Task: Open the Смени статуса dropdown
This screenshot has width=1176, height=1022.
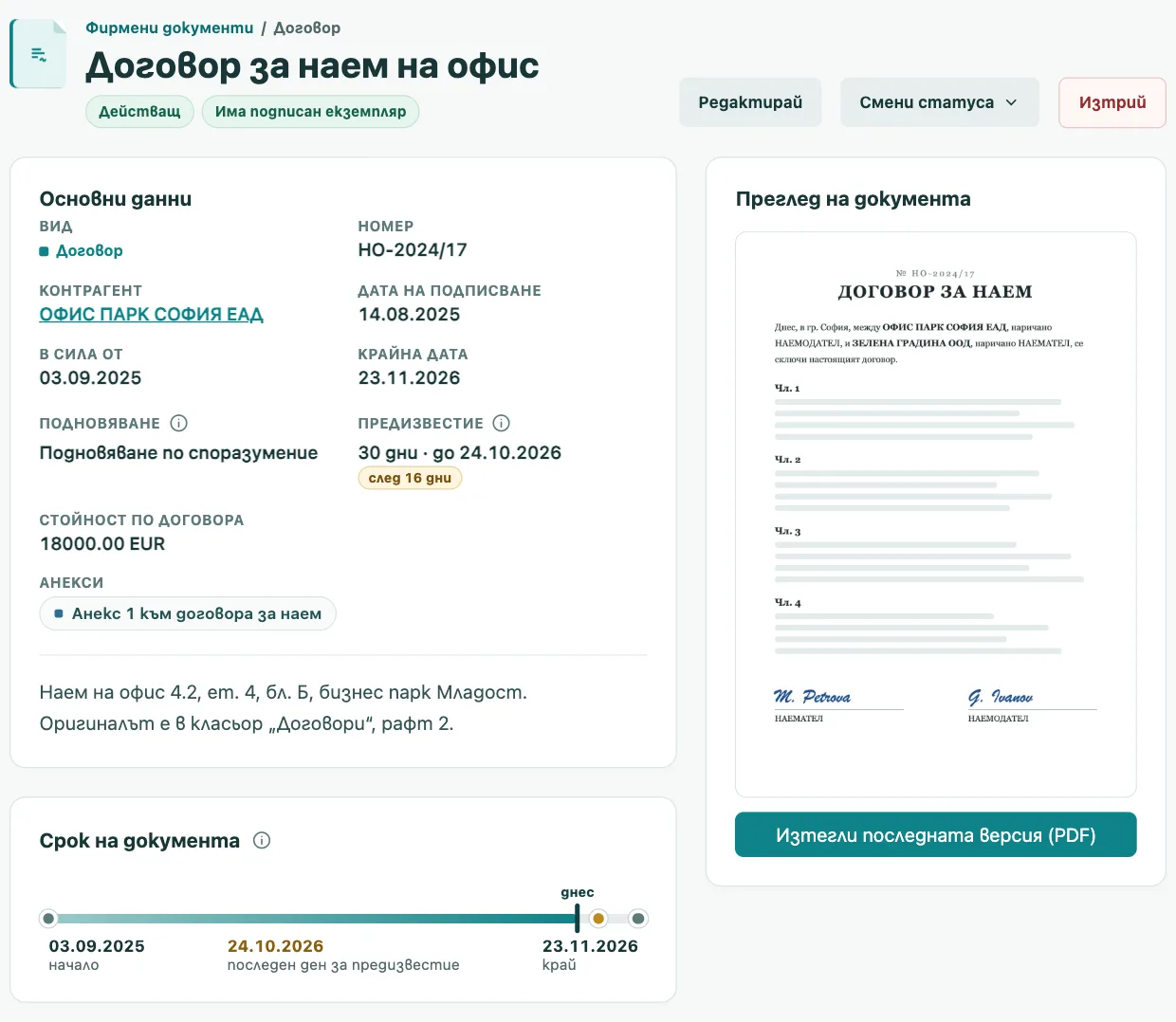Action: tap(939, 102)
